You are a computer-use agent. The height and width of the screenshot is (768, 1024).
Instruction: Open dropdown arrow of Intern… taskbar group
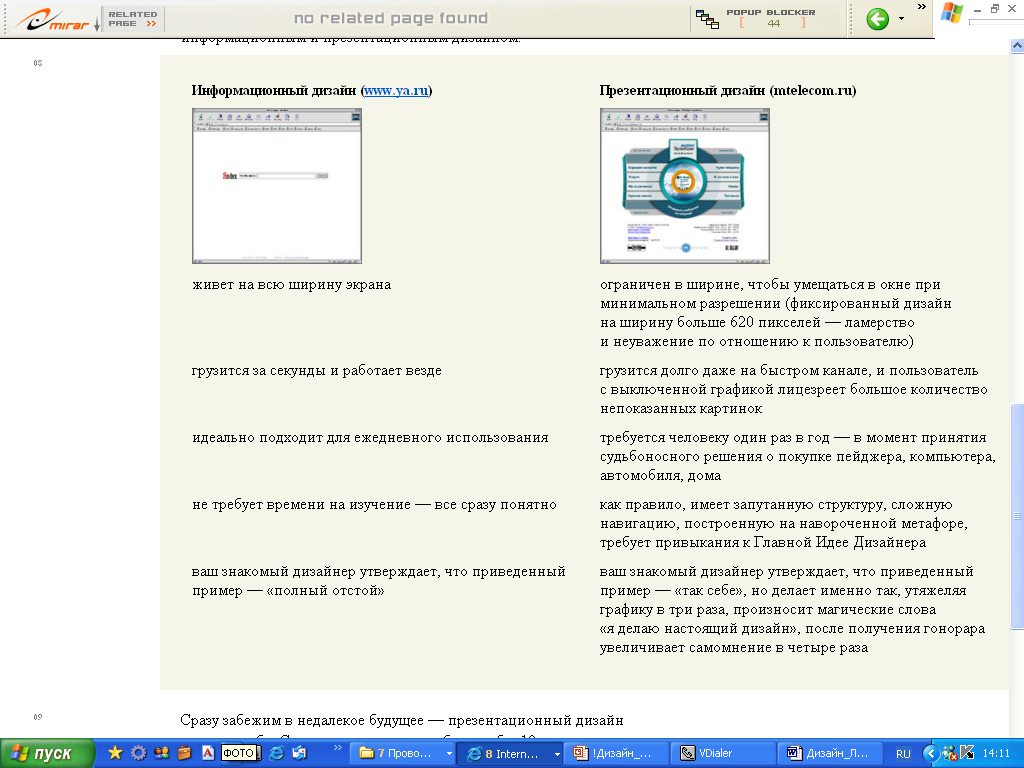point(557,754)
